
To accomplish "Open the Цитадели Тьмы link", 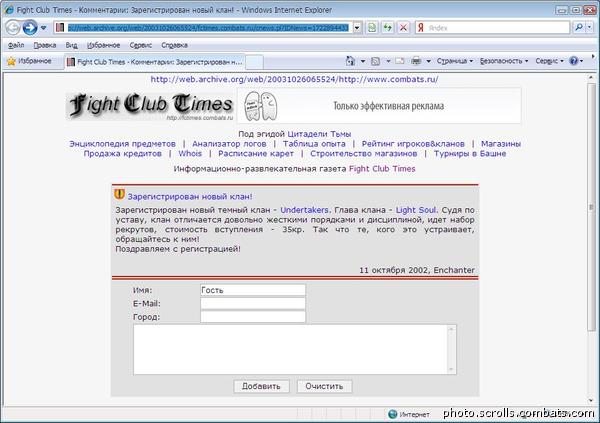I will (x=319, y=134).
